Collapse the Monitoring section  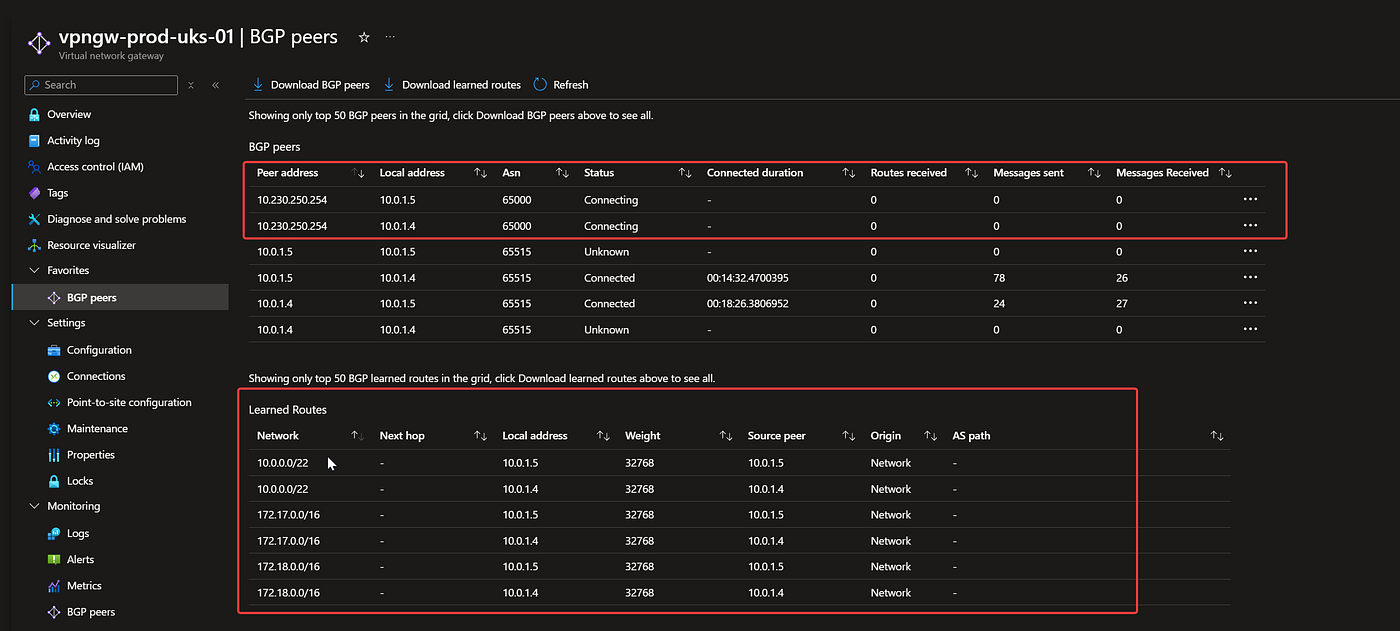pyautogui.click(x=34, y=506)
